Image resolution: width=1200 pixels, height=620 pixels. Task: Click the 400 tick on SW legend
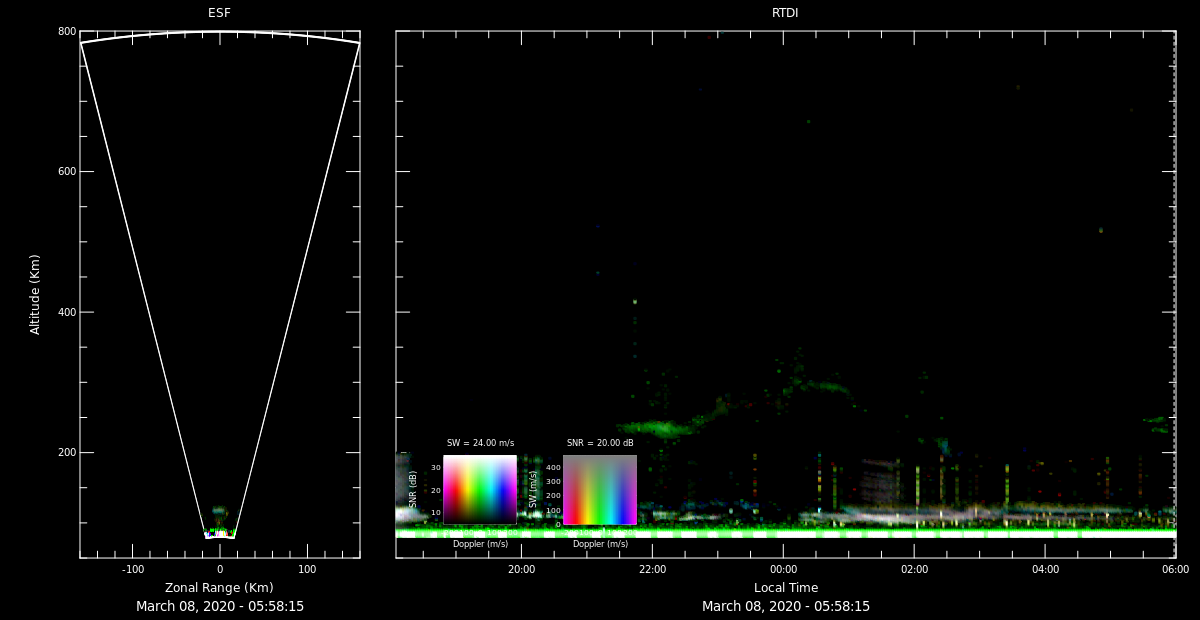[552, 467]
